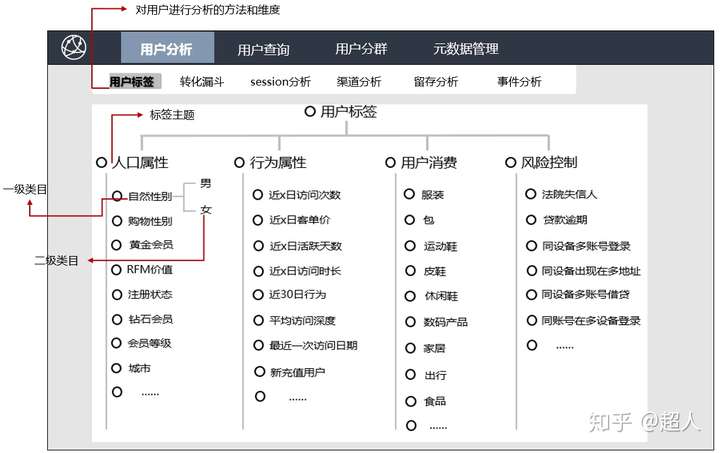
Task: Click the 行为属性 heading text
Action: click(278, 162)
